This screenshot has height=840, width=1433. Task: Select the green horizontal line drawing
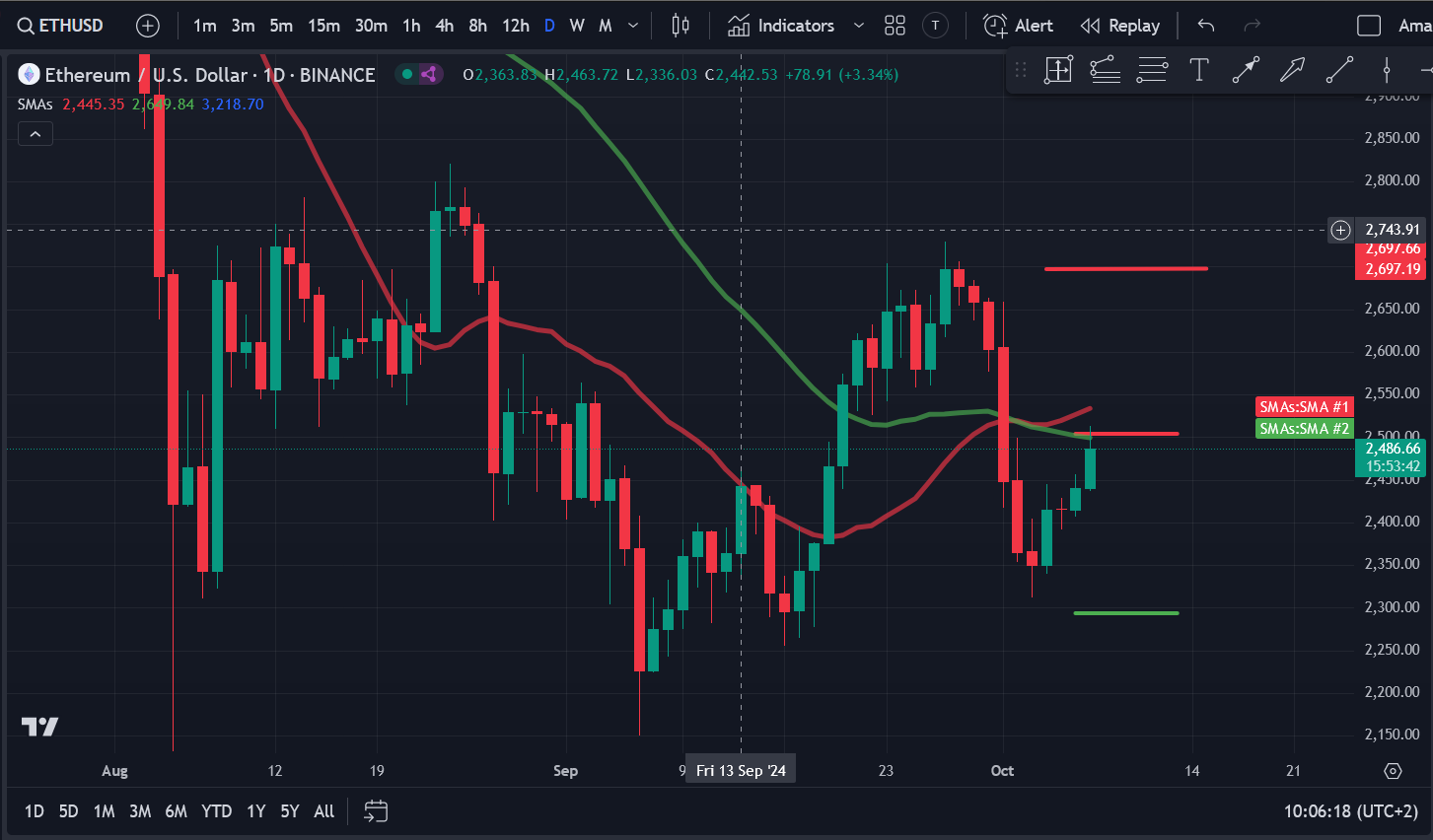point(1126,613)
